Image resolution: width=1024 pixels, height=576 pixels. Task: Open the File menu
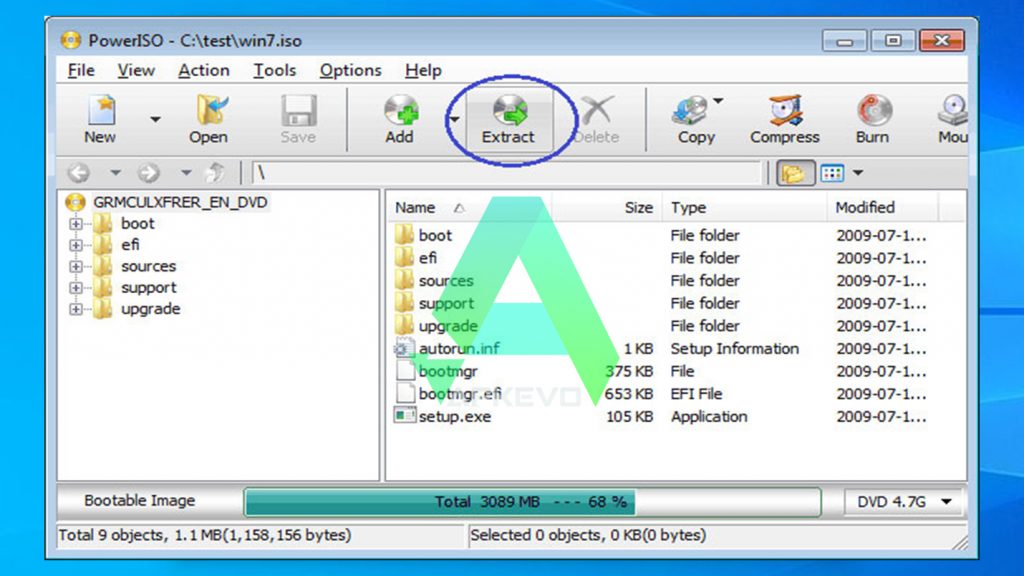tap(81, 70)
